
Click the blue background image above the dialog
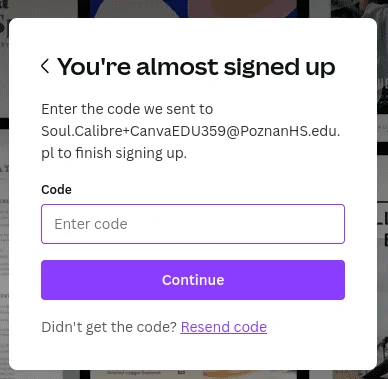point(193,9)
